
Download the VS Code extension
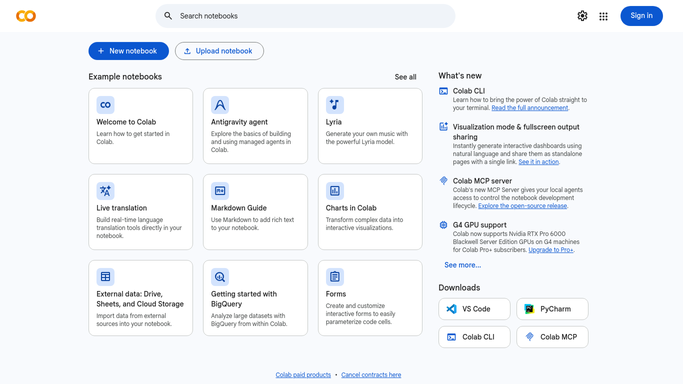[x=474, y=309]
